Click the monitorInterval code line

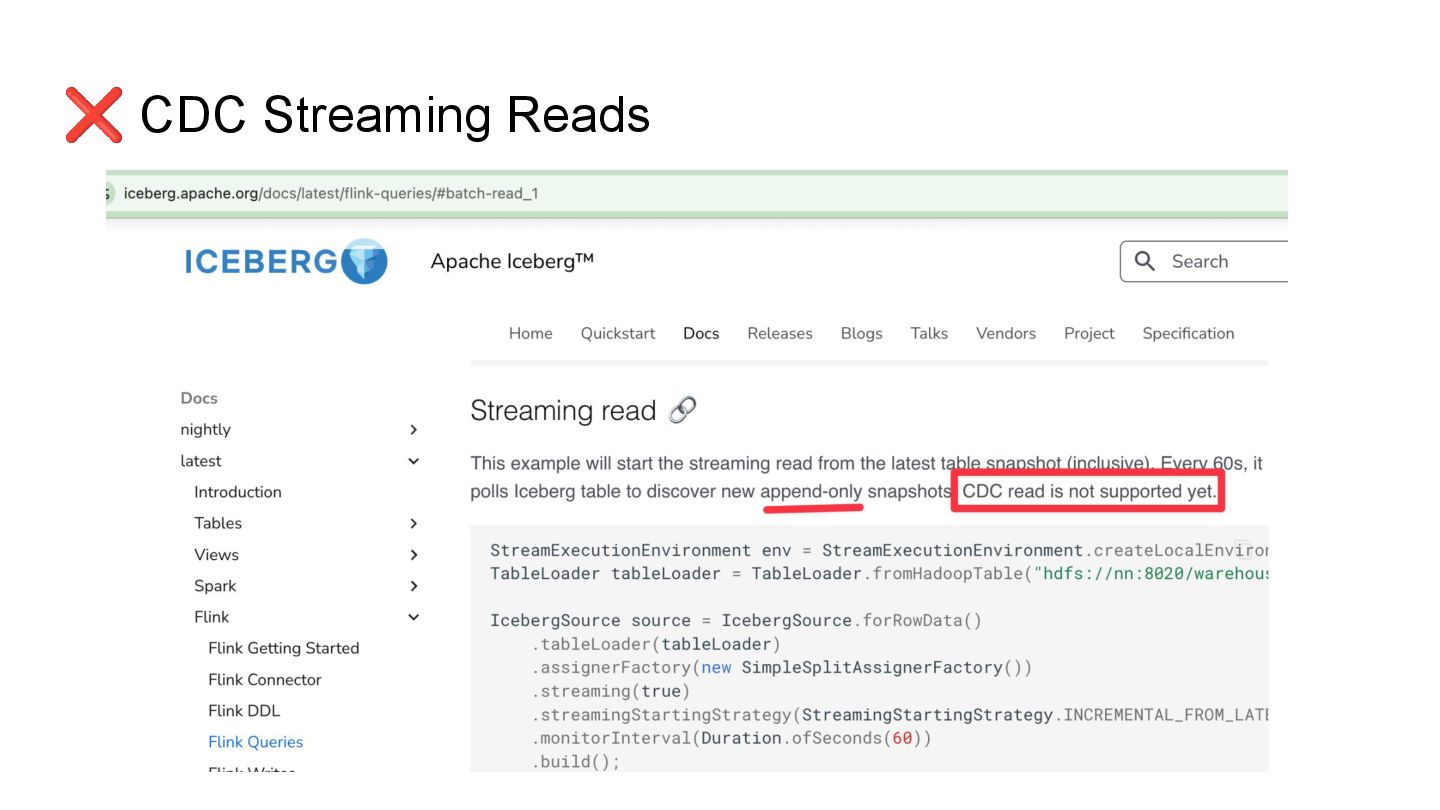point(731,738)
